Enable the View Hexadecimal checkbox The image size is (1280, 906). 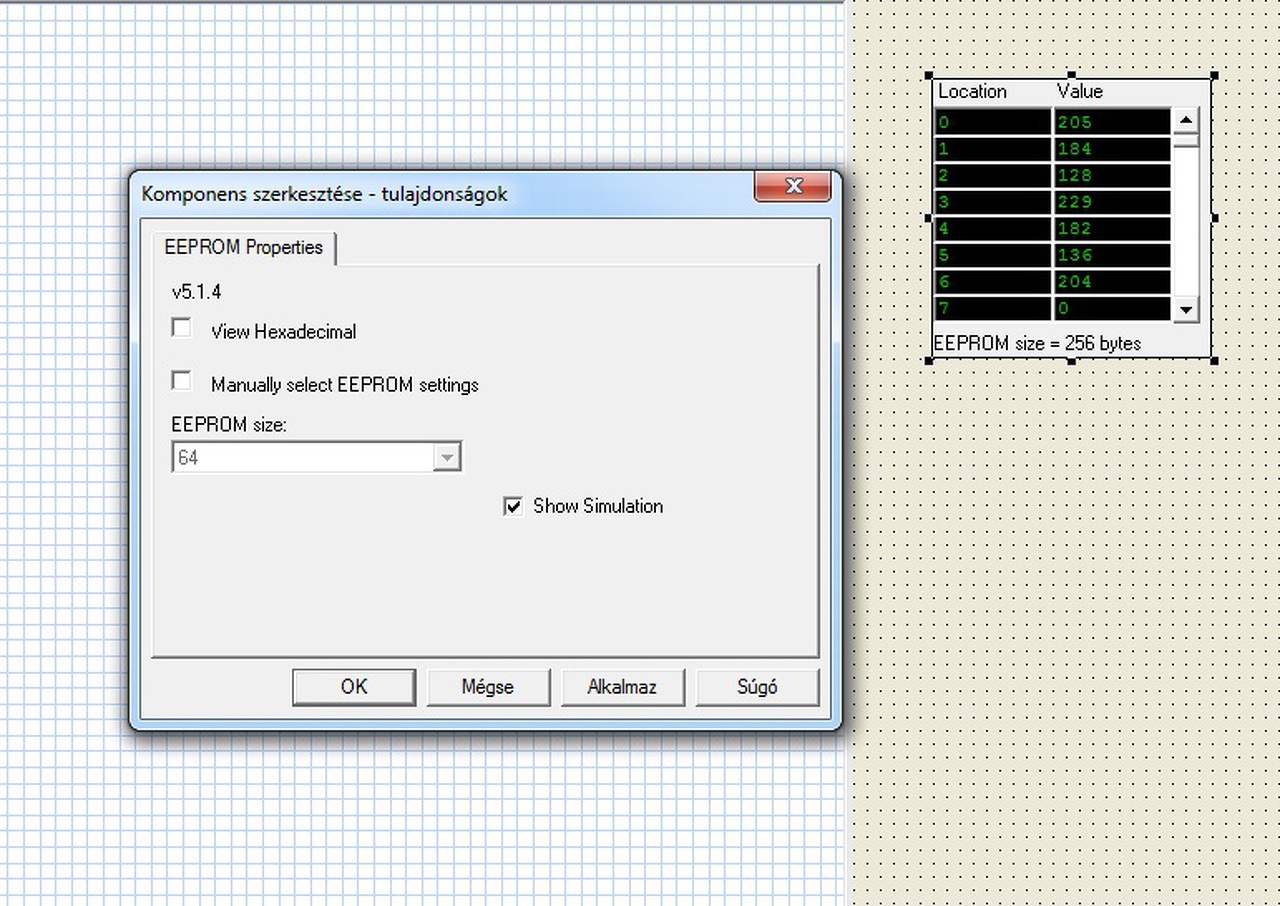coord(182,328)
